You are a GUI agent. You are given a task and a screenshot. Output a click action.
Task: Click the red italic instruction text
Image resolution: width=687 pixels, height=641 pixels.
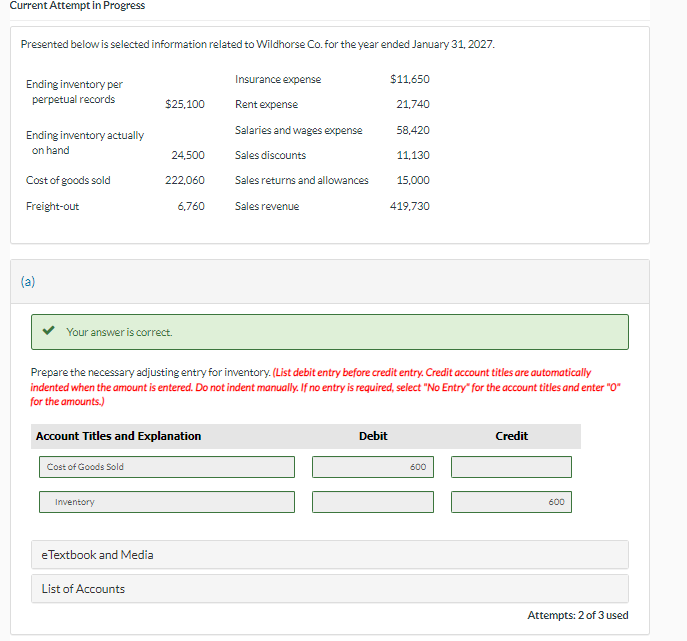tap(325, 387)
